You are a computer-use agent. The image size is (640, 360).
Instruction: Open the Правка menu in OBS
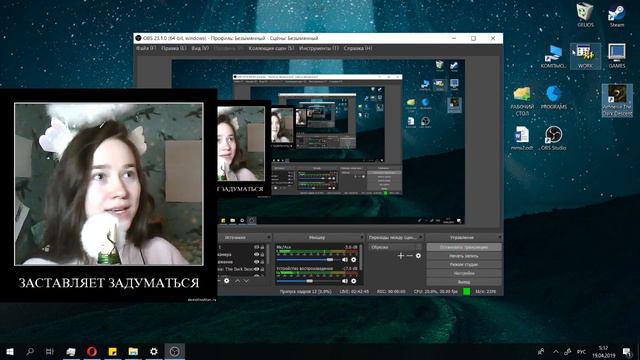[173, 48]
